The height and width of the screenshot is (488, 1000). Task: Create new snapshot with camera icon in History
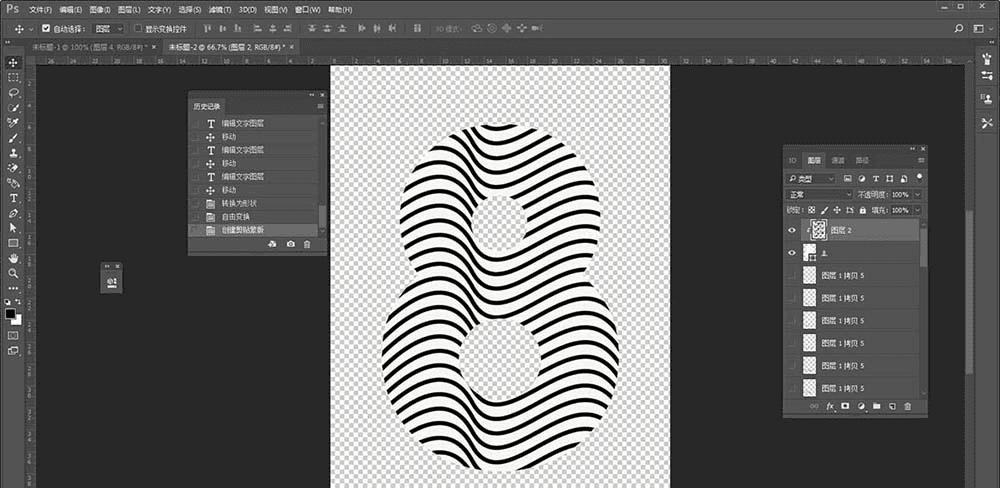[291, 244]
